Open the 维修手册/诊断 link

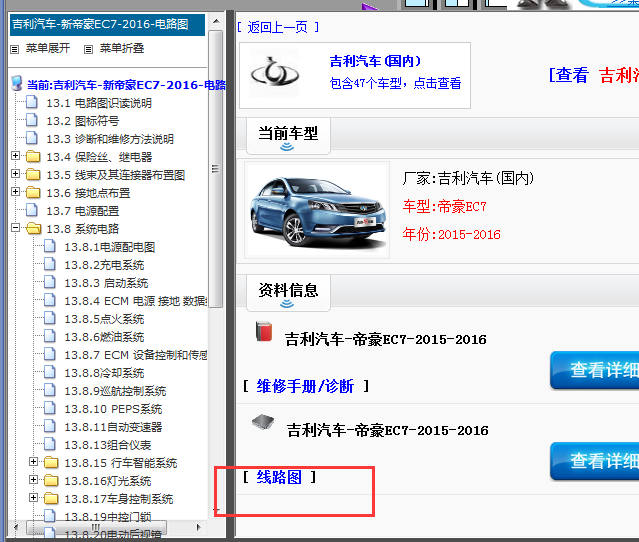(305, 386)
